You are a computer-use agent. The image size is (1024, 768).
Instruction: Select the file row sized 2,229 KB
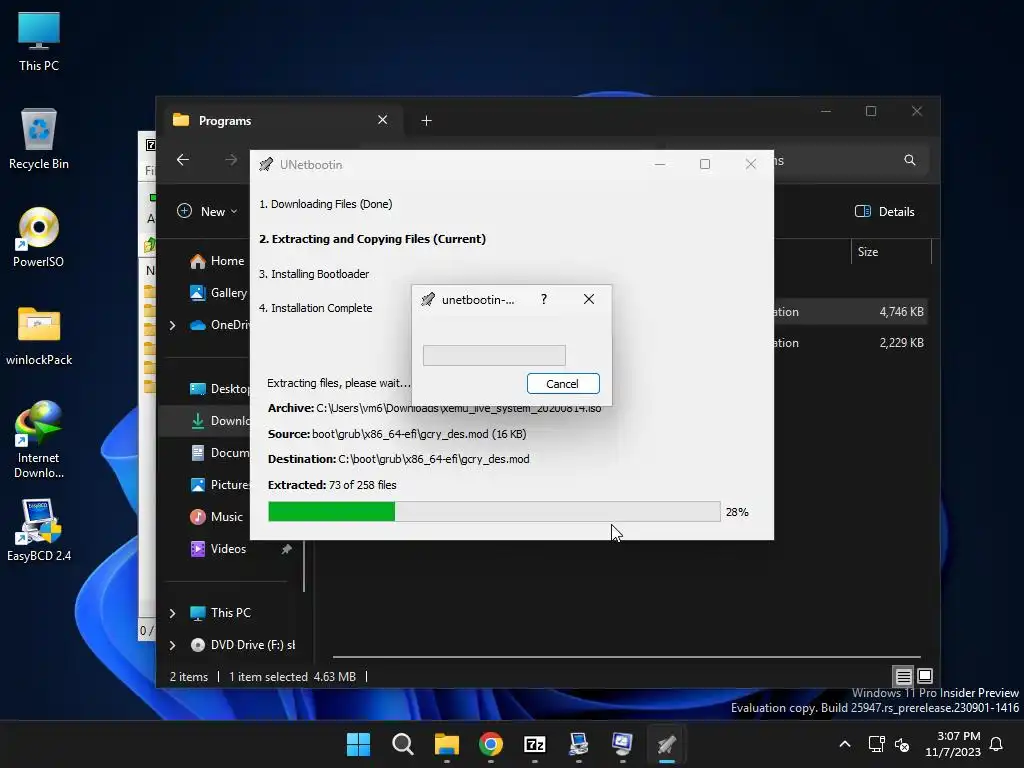click(850, 342)
